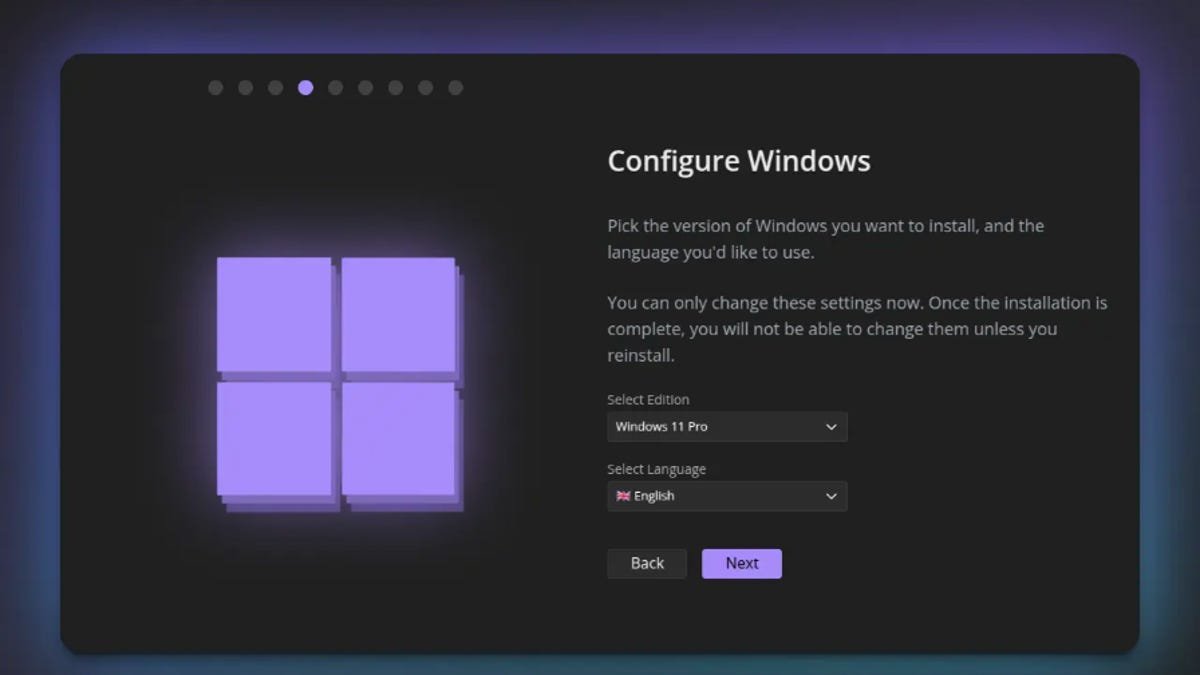Click the last progress step dot
This screenshot has width=1200, height=675.
click(x=456, y=87)
